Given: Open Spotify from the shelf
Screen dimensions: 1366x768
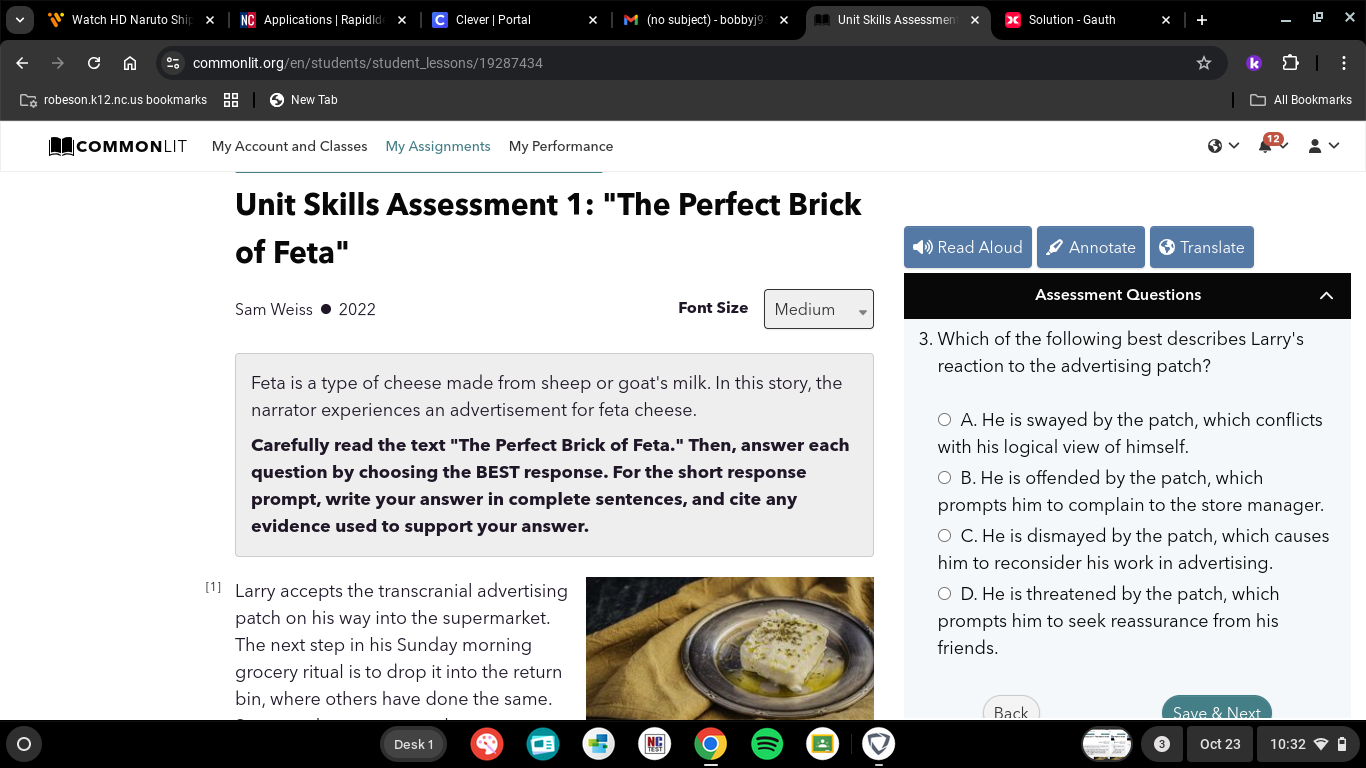Looking at the screenshot, I should [x=767, y=744].
